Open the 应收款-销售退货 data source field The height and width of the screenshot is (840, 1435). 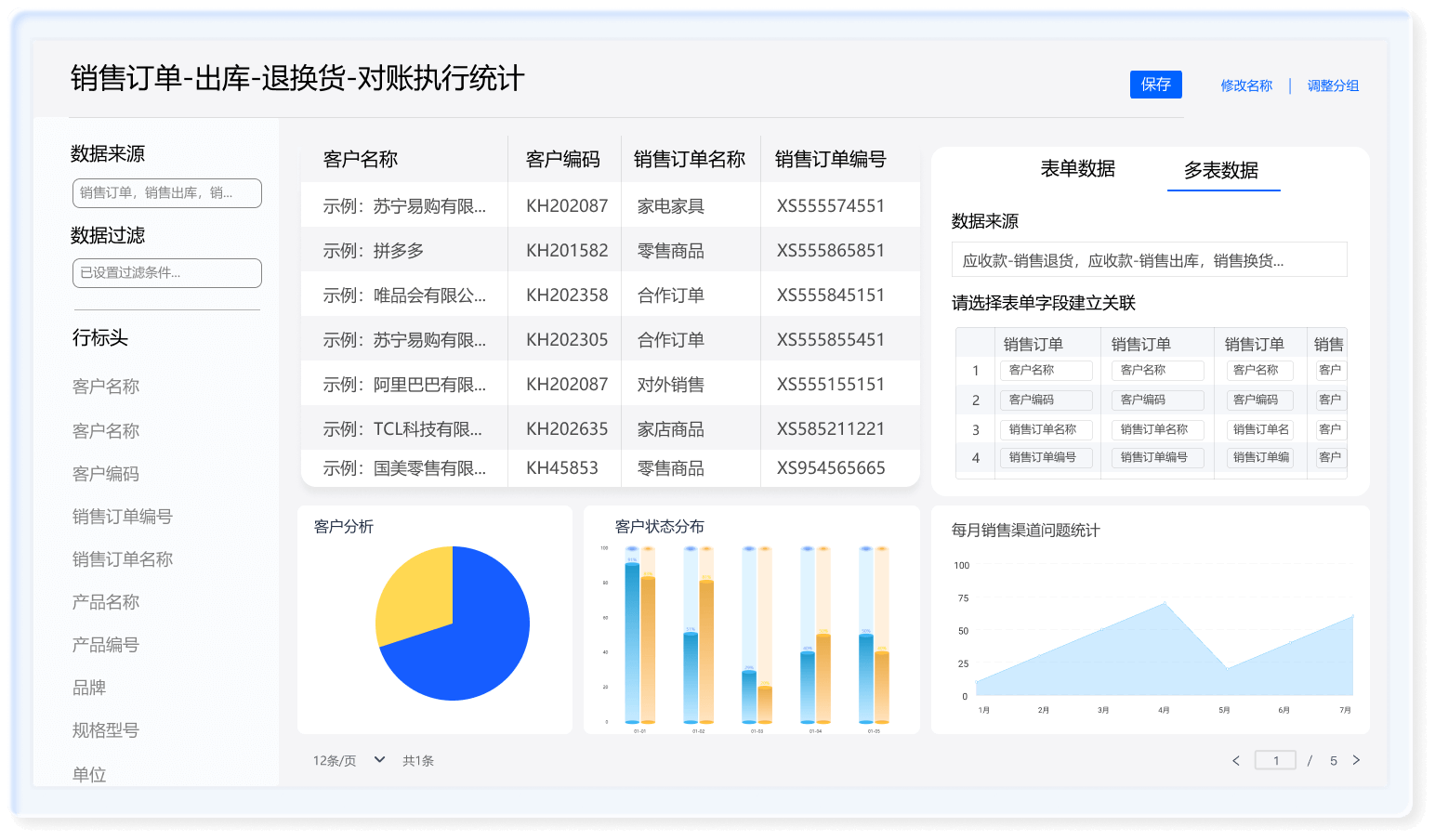coord(1149,260)
